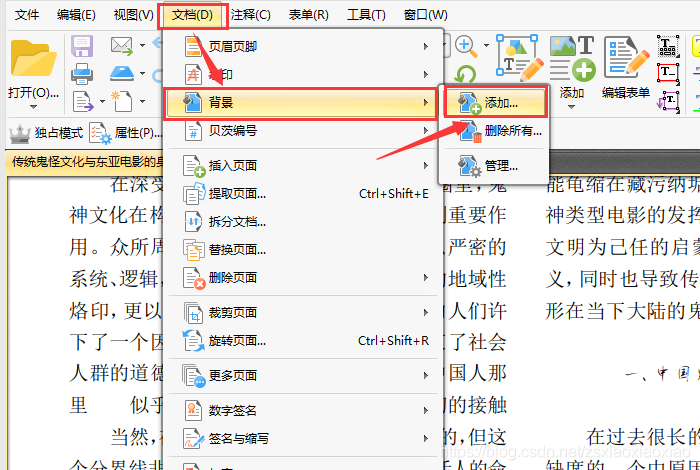Open the 更多页面 submenu

(302, 375)
